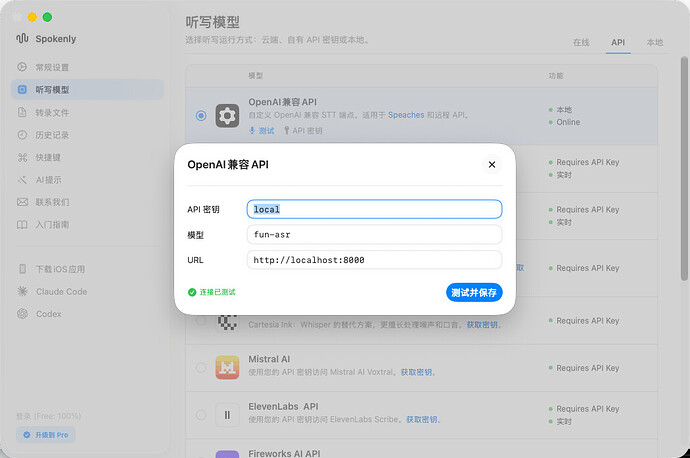Viewport: 690px width, 458px height.
Task: Click 获取密钥 link for ElevenLabs
Action: click(422, 419)
